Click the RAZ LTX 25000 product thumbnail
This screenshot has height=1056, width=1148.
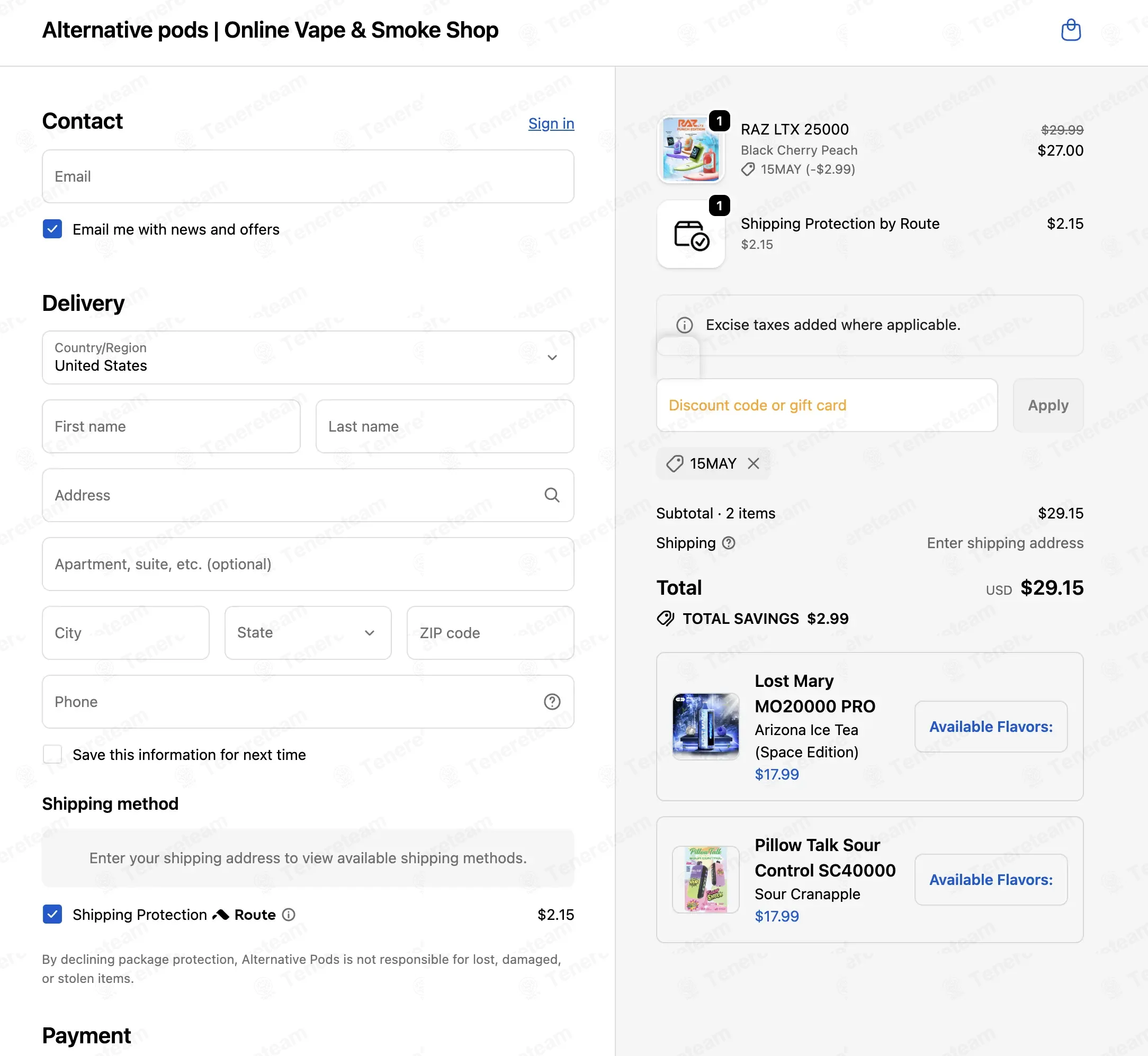coord(691,149)
